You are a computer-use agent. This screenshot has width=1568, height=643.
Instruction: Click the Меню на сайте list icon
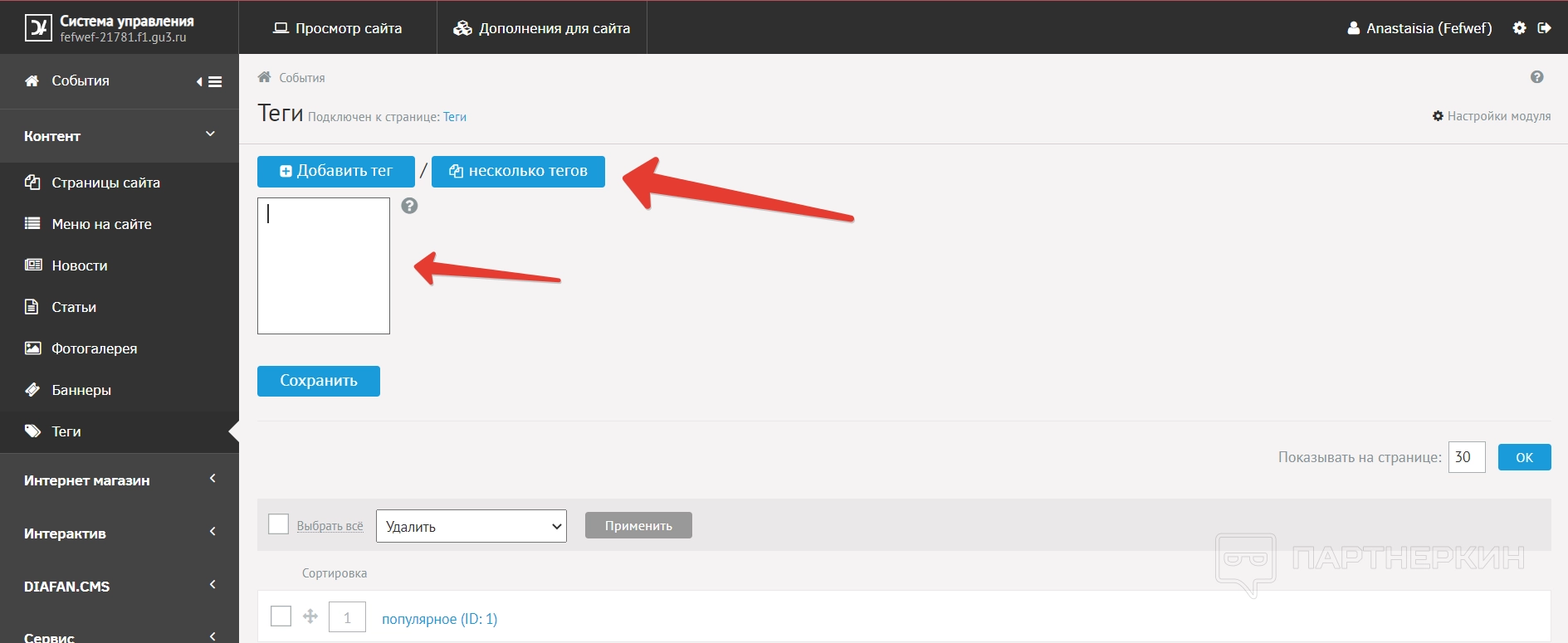(x=32, y=223)
